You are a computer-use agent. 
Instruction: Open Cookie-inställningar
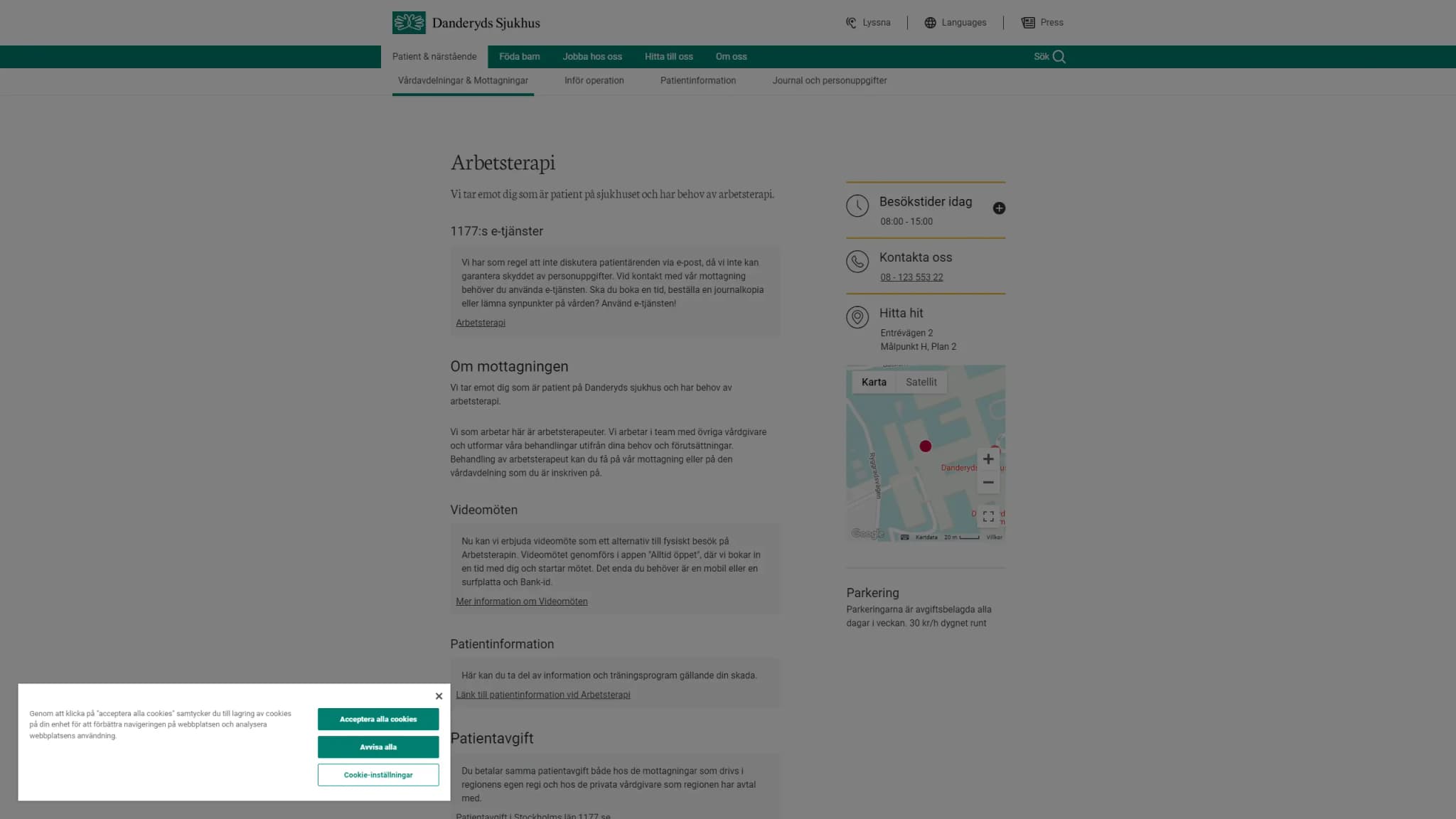[x=378, y=775]
